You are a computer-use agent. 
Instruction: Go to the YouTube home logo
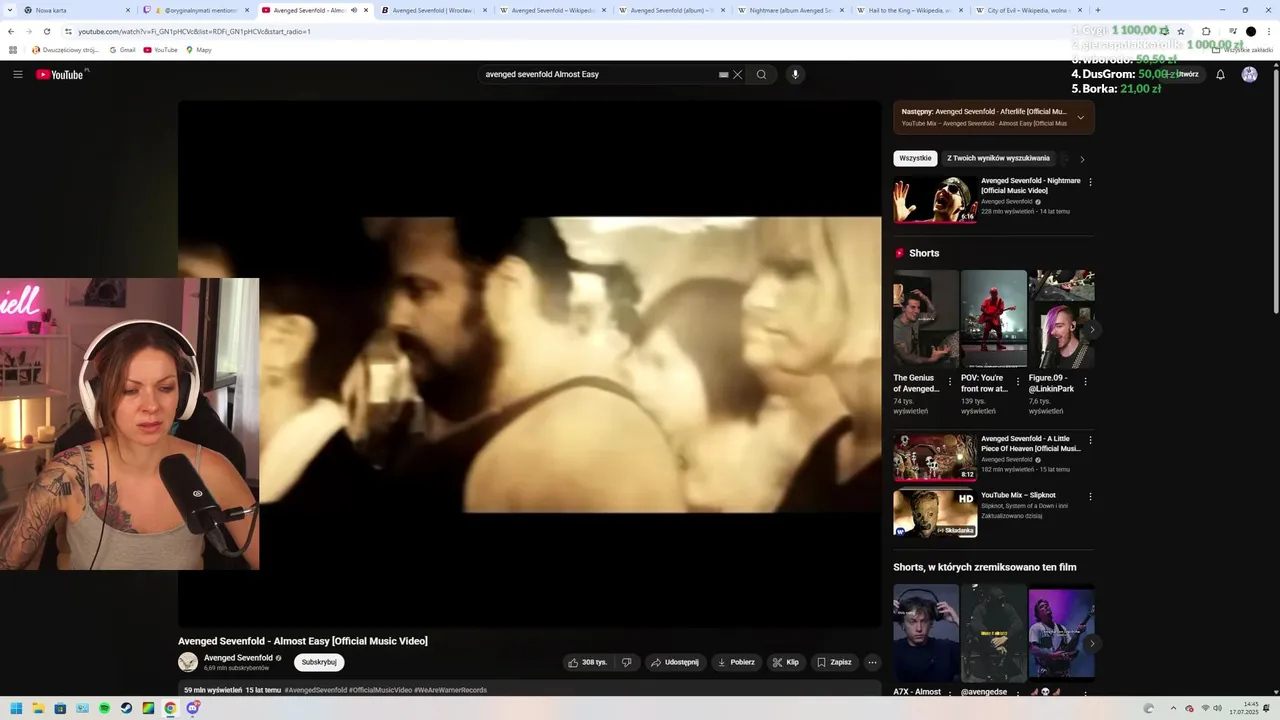click(60, 74)
